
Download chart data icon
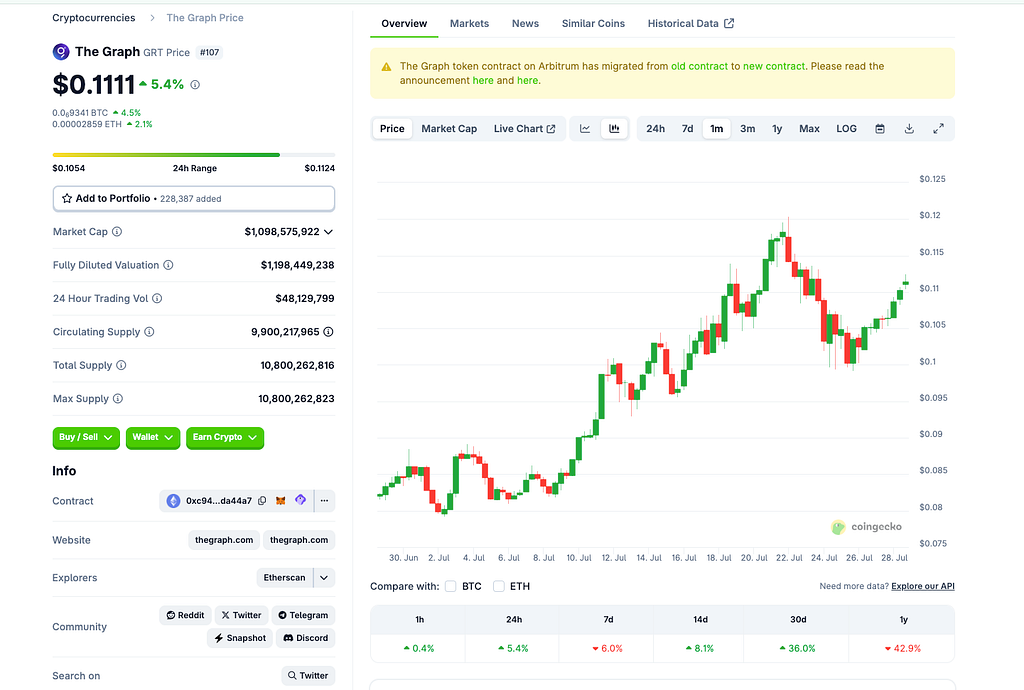(909, 129)
